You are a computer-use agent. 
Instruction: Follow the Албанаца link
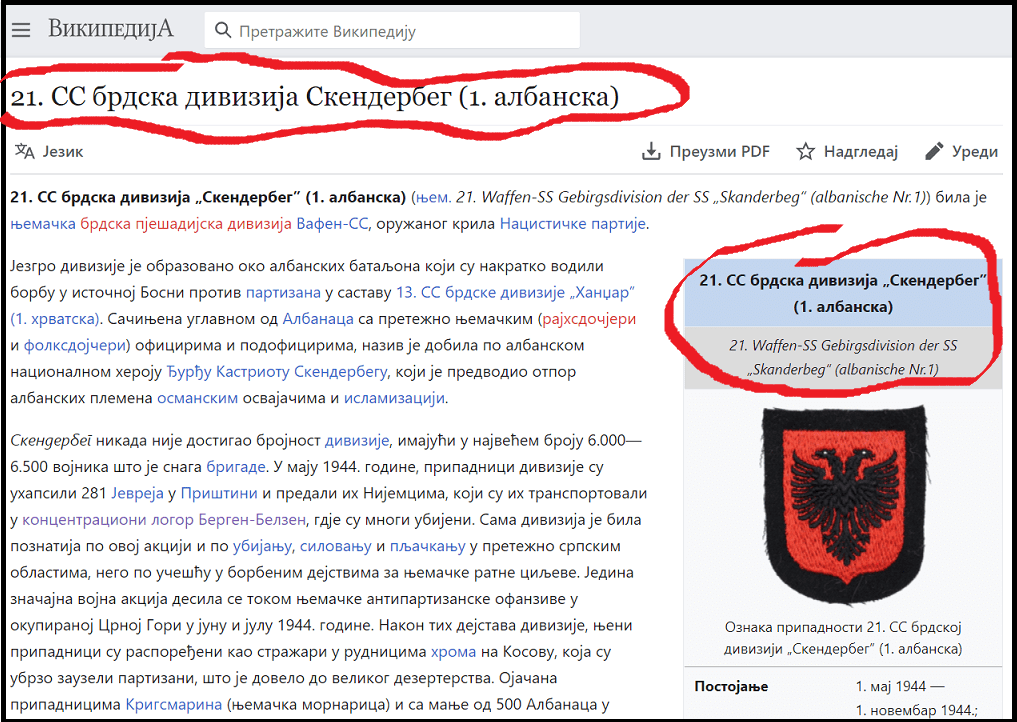click(318, 319)
